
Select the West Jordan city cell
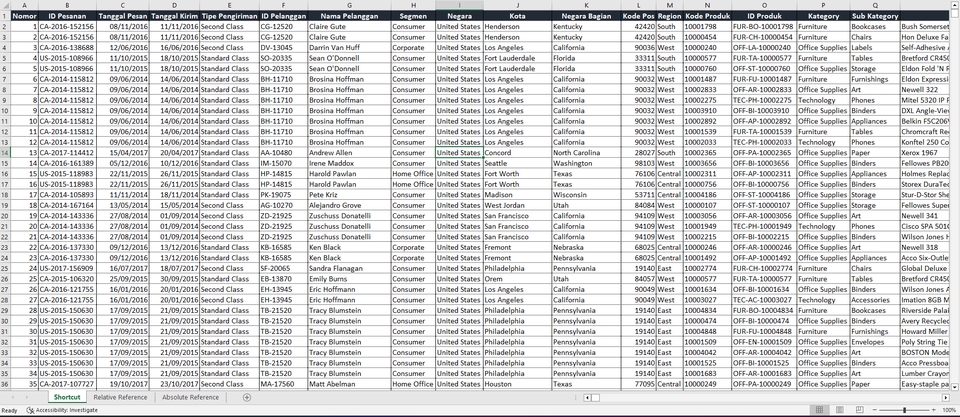(517, 205)
